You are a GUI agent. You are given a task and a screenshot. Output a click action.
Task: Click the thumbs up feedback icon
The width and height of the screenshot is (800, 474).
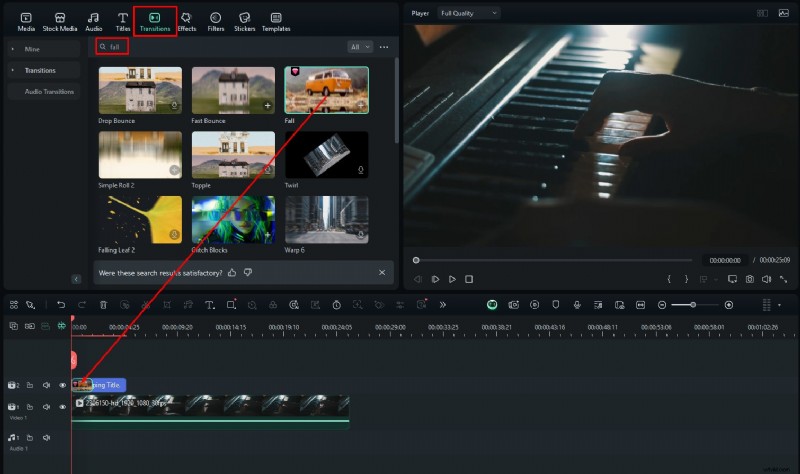coord(232,272)
